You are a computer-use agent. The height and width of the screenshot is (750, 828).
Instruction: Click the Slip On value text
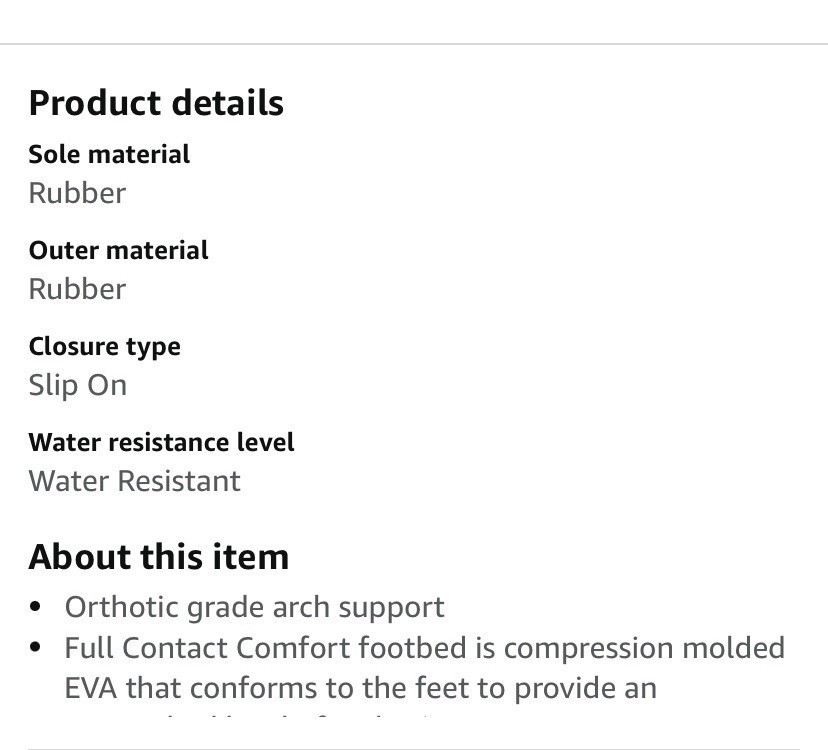(x=78, y=386)
